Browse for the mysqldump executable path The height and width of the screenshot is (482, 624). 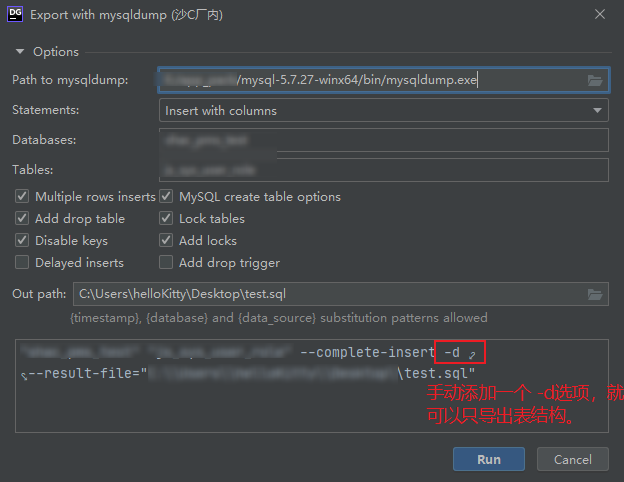595,80
